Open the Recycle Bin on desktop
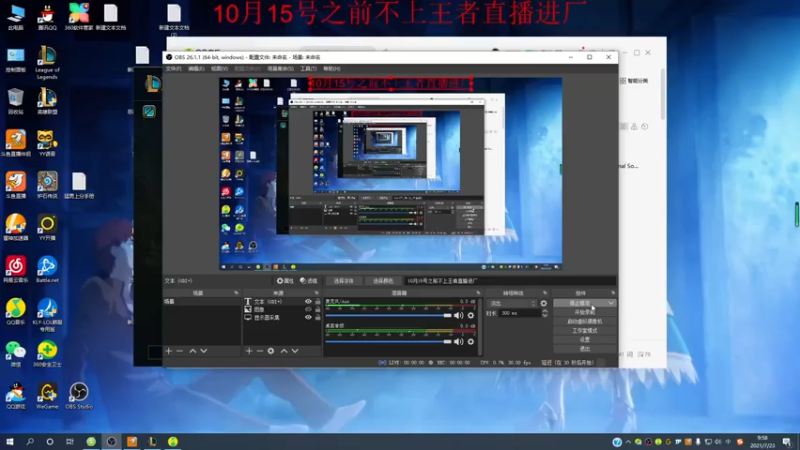This screenshot has height=450, width=800. [16, 101]
